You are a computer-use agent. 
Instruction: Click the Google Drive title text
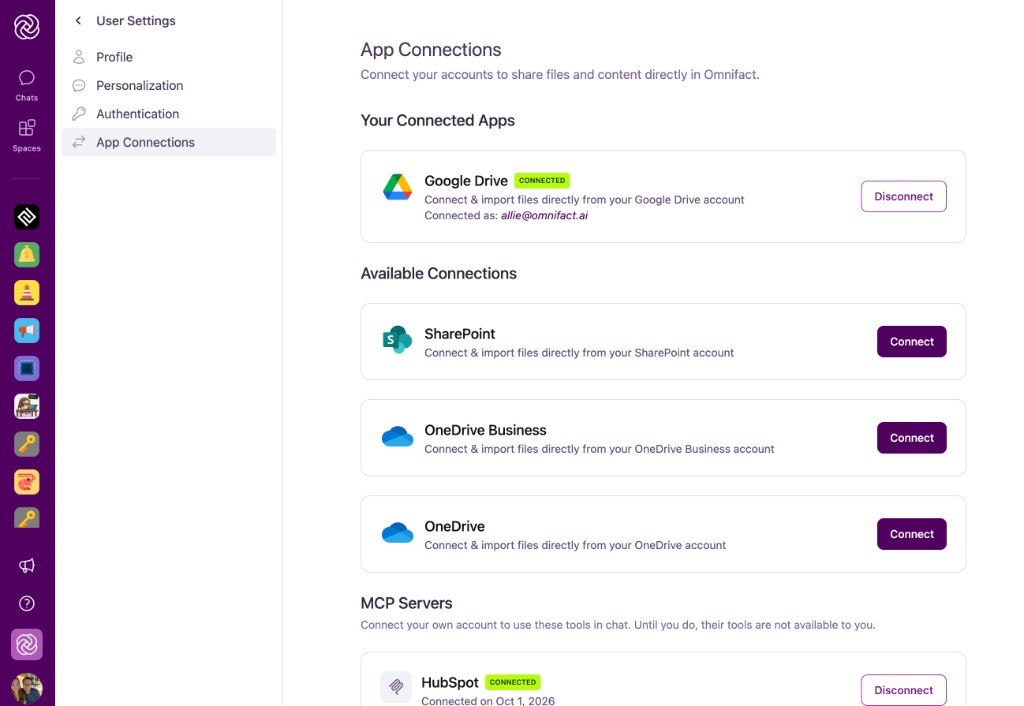point(466,181)
